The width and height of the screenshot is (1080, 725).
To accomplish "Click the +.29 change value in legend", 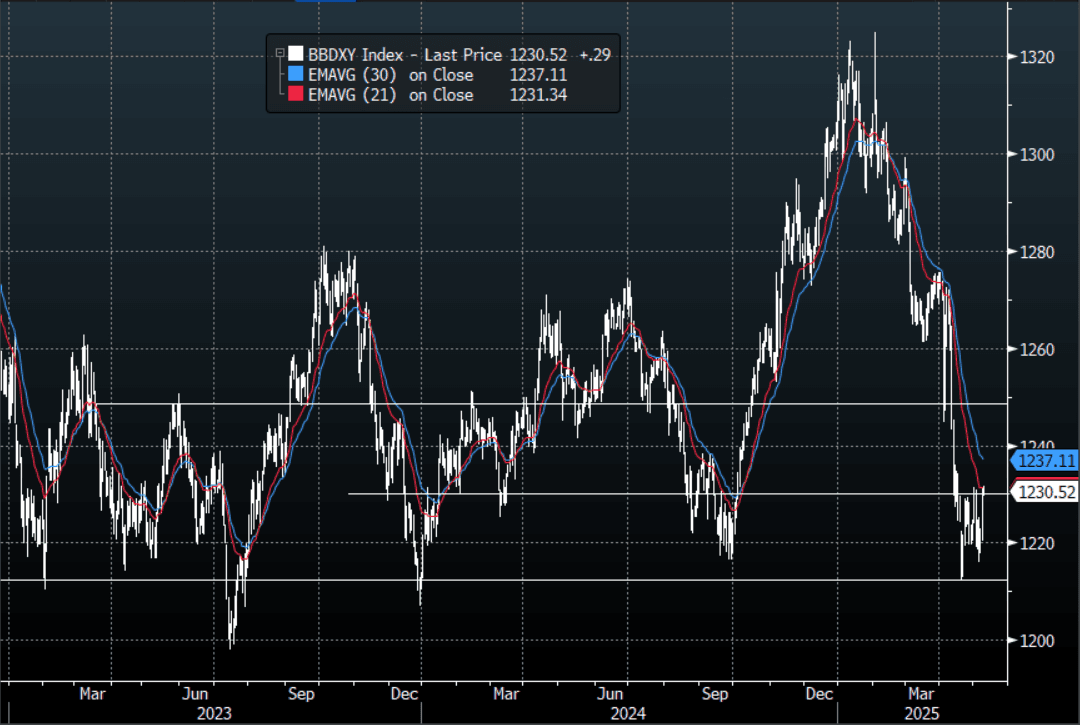I will coord(595,55).
